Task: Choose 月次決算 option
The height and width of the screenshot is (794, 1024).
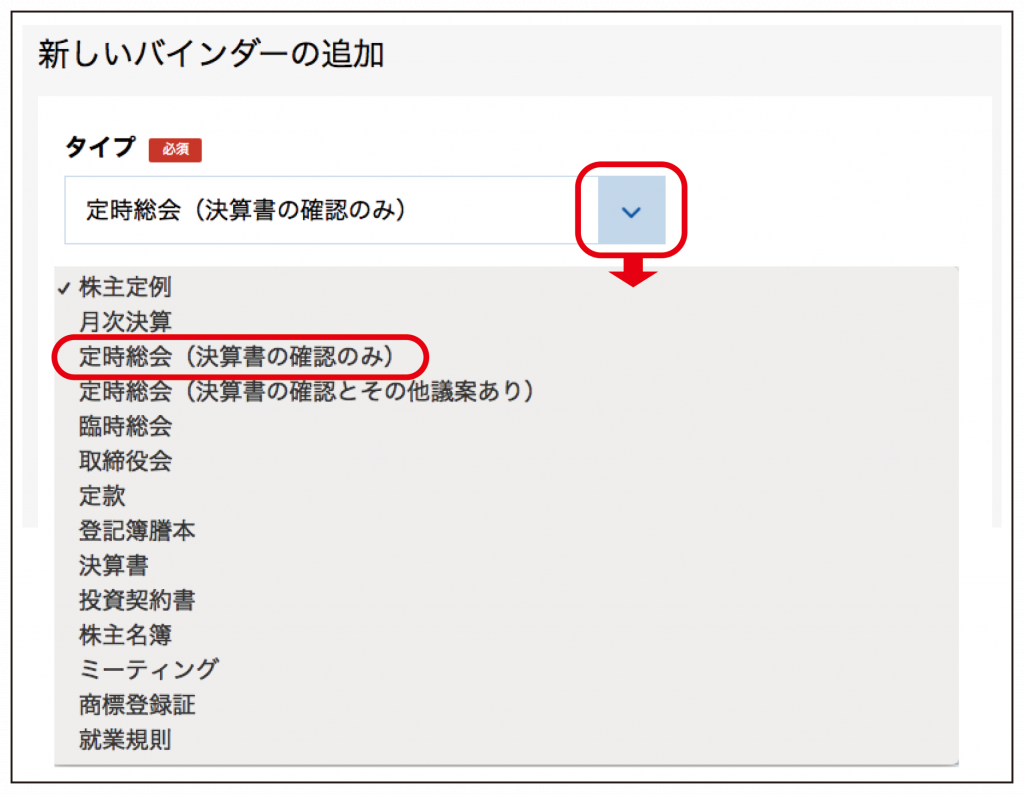Action: point(125,322)
